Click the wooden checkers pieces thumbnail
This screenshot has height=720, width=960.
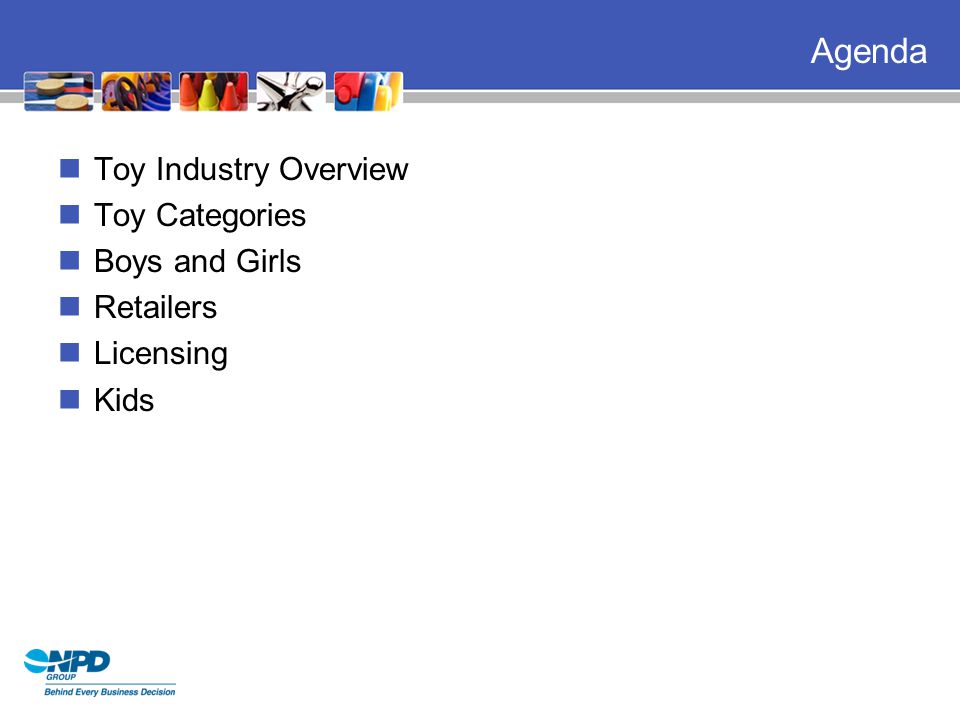pos(59,91)
